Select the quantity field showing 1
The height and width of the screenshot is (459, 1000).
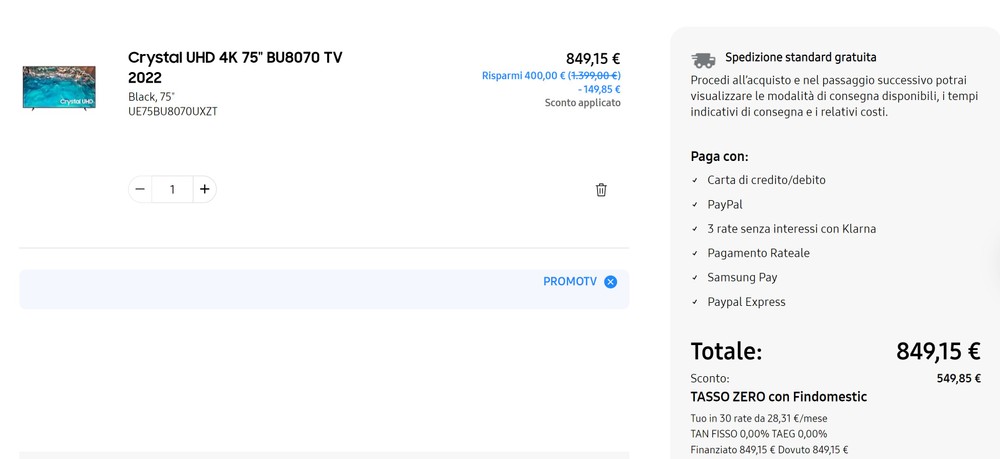pos(172,189)
